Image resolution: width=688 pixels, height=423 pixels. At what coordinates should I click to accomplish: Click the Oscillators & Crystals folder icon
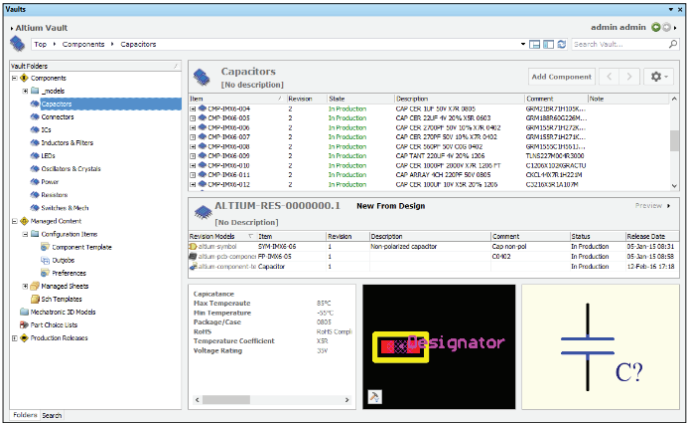(x=35, y=168)
